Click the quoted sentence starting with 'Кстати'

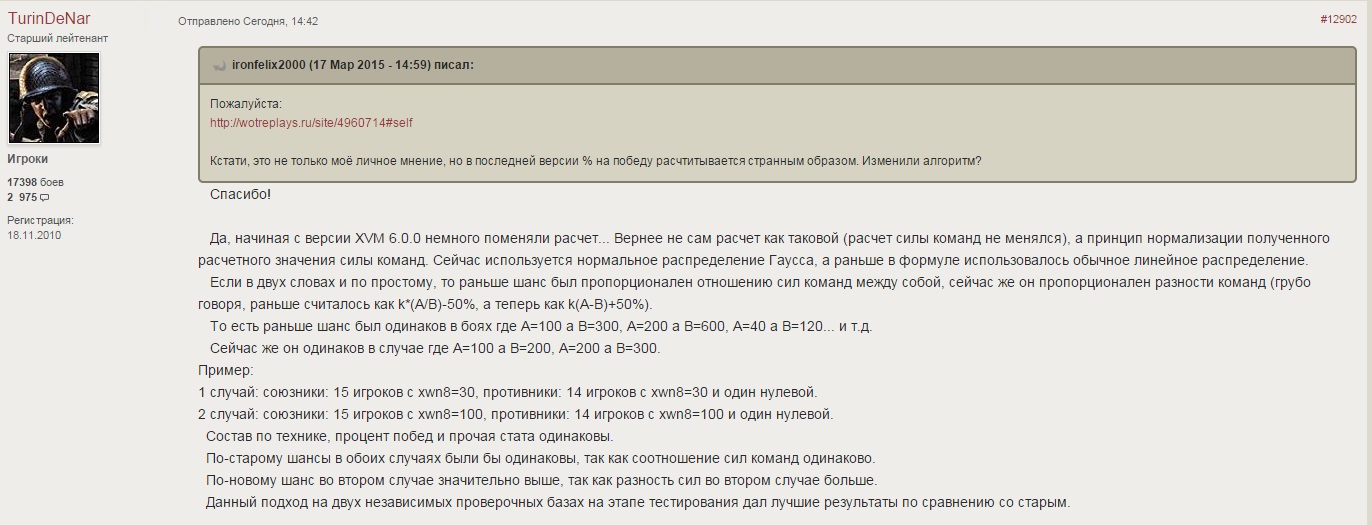[x=596, y=162]
